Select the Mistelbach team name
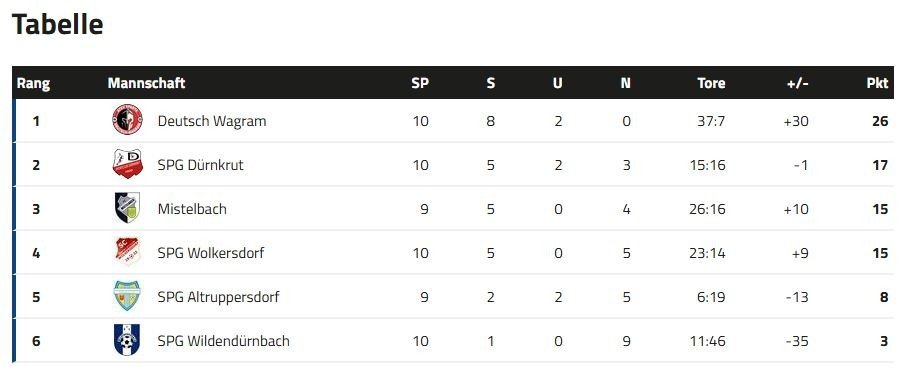 point(192,209)
